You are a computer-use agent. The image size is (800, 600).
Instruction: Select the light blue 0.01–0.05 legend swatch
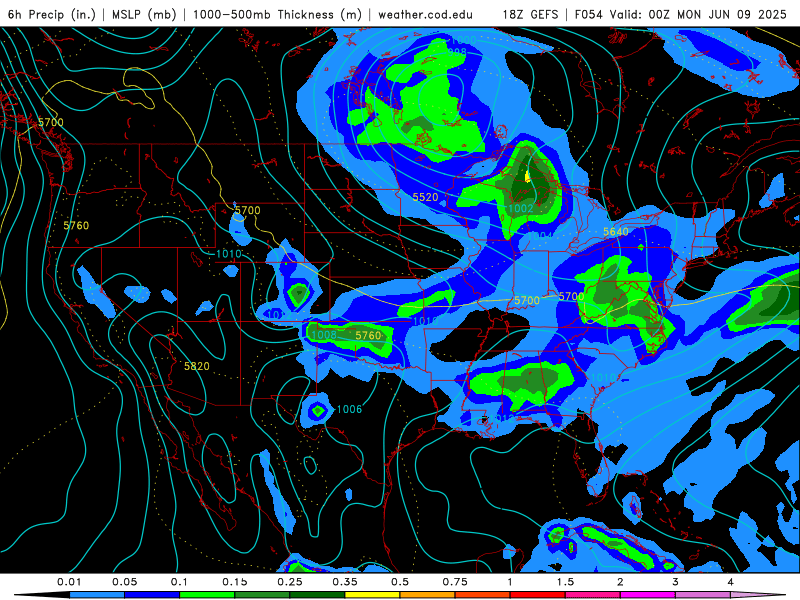point(97,595)
